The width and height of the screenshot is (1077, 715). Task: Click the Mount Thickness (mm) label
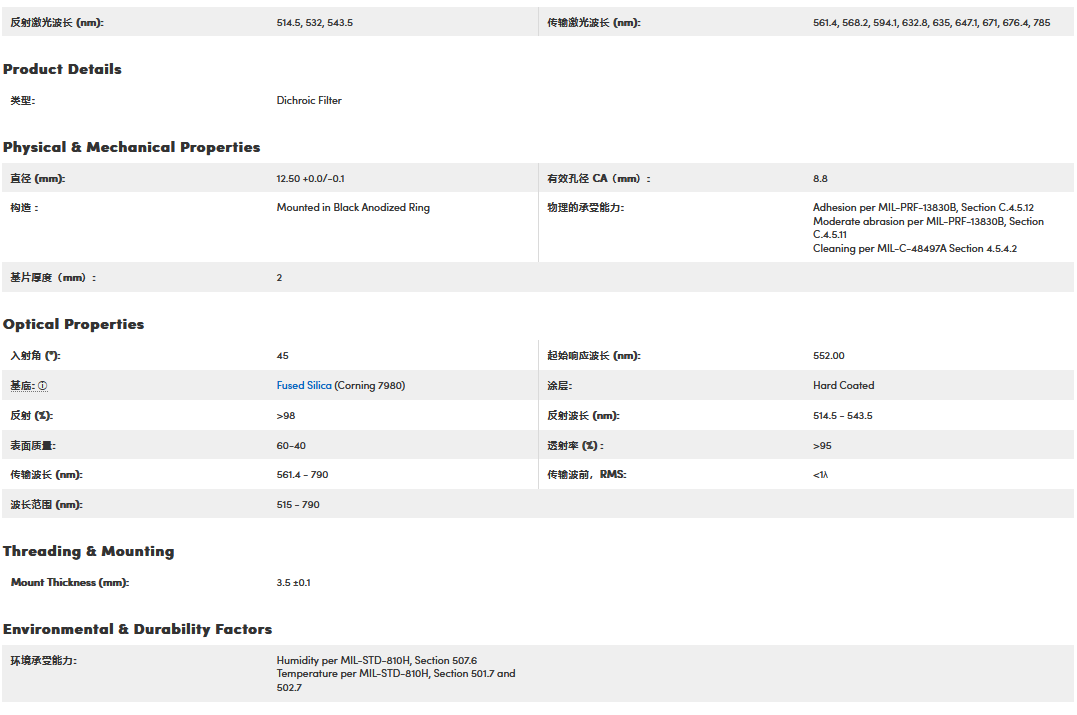pyautogui.click(x=70, y=582)
